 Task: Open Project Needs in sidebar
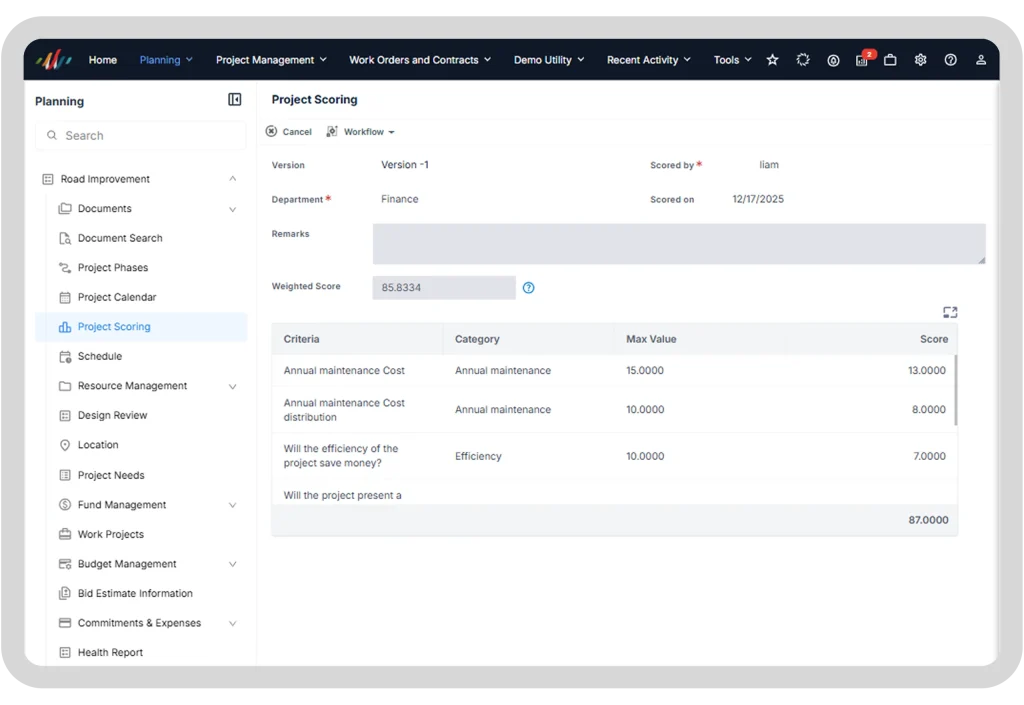point(111,475)
